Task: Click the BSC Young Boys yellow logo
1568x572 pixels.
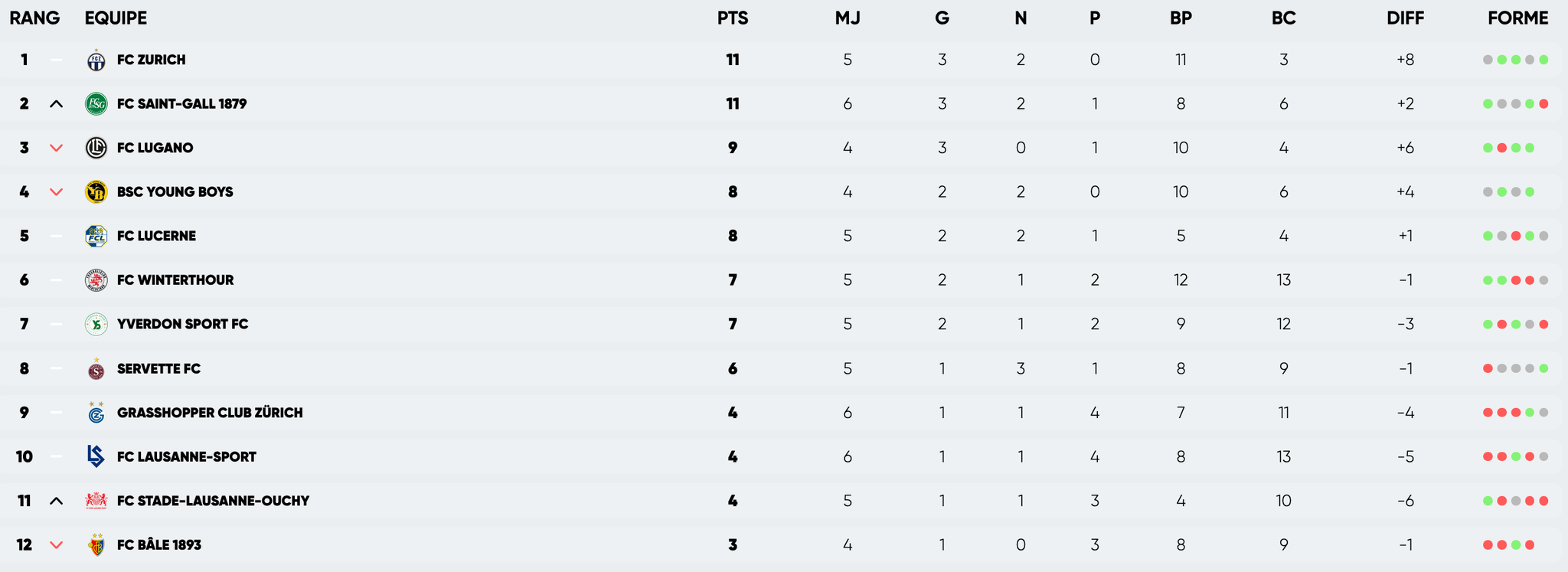Action: (x=96, y=192)
